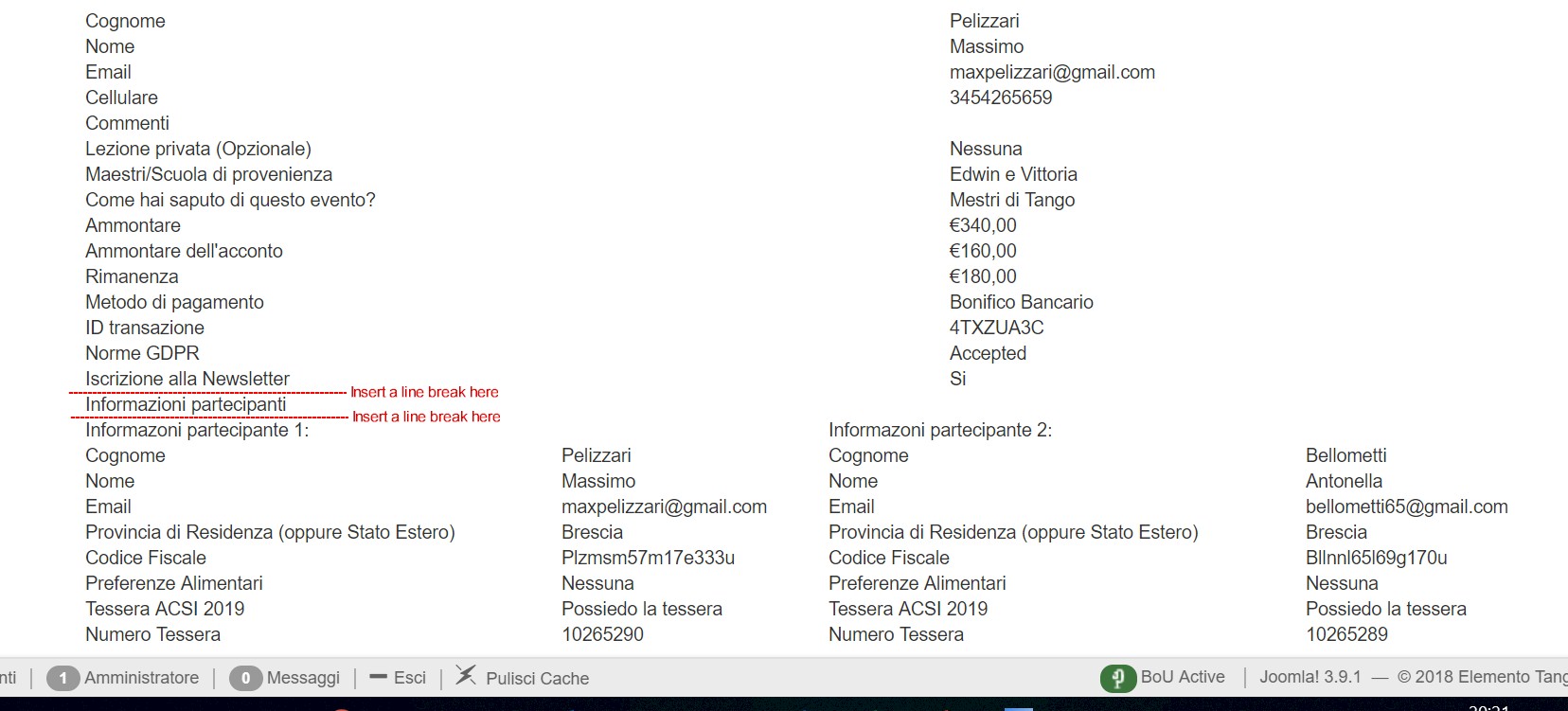
Task: Click the dash icon beside Esci
Action: coord(379,677)
